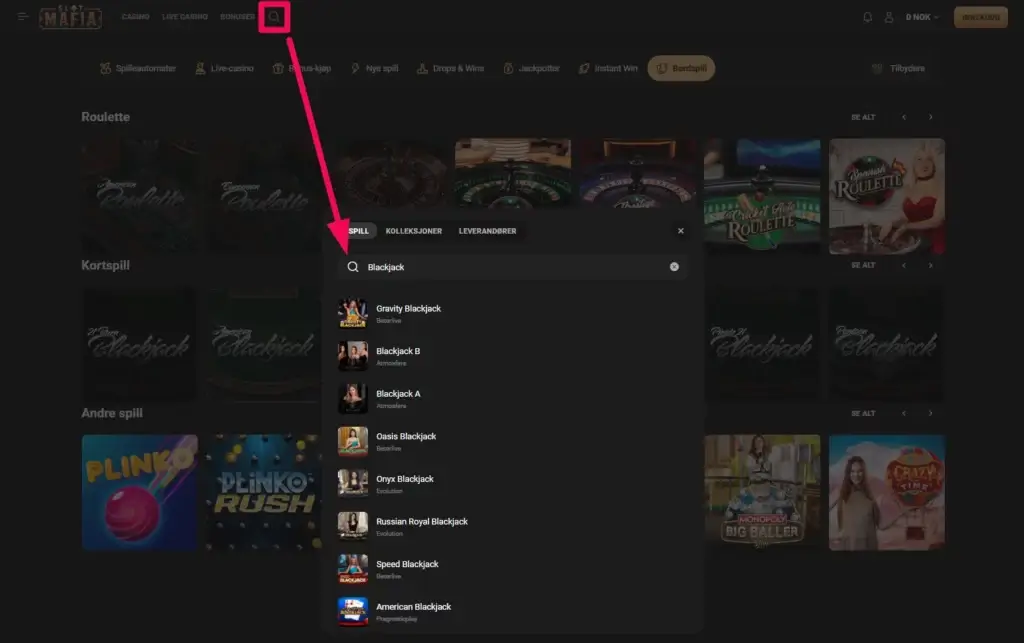Open the Cricket Auto Roulette game tile

762,196
